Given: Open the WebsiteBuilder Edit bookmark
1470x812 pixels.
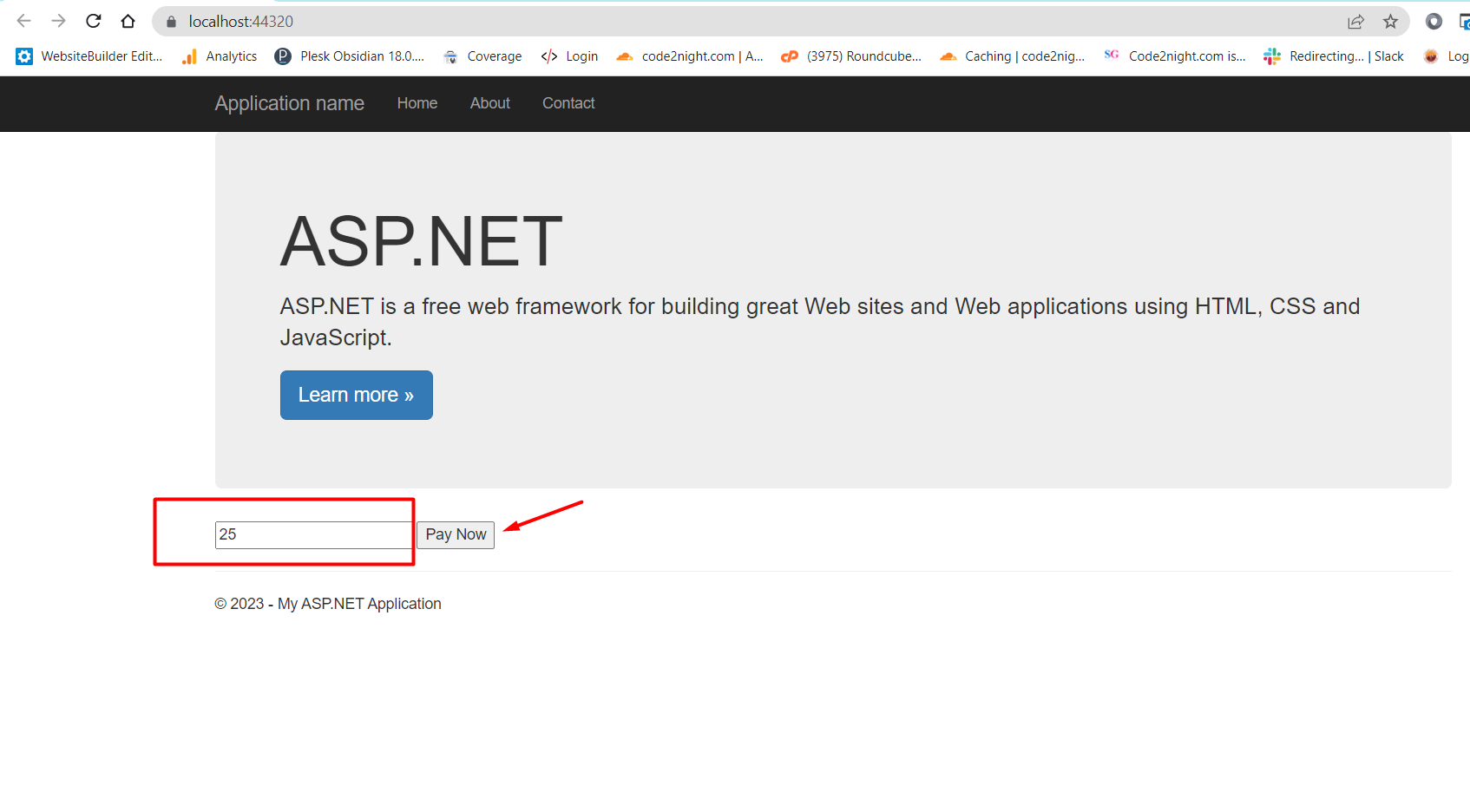Looking at the screenshot, I should (89, 56).
